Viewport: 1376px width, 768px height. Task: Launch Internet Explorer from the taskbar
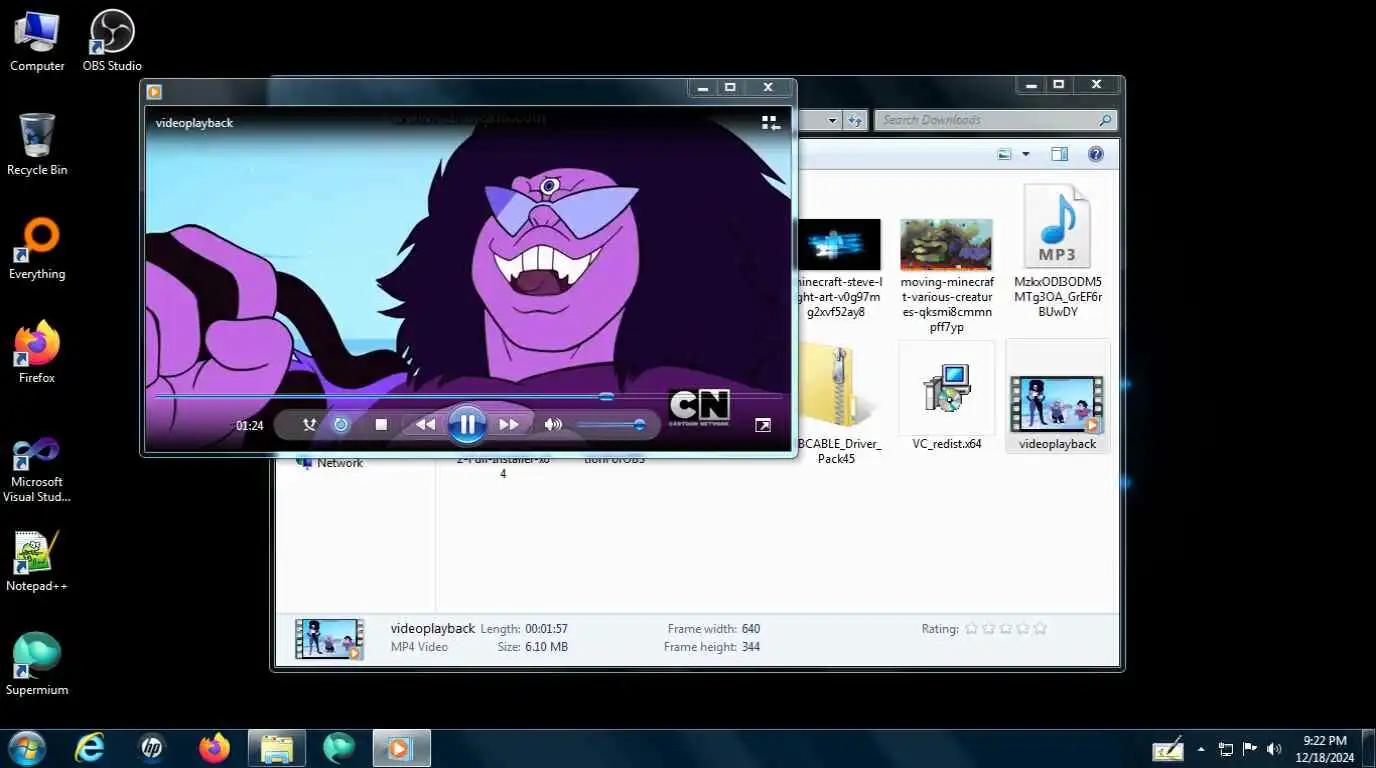pos(90,748)
